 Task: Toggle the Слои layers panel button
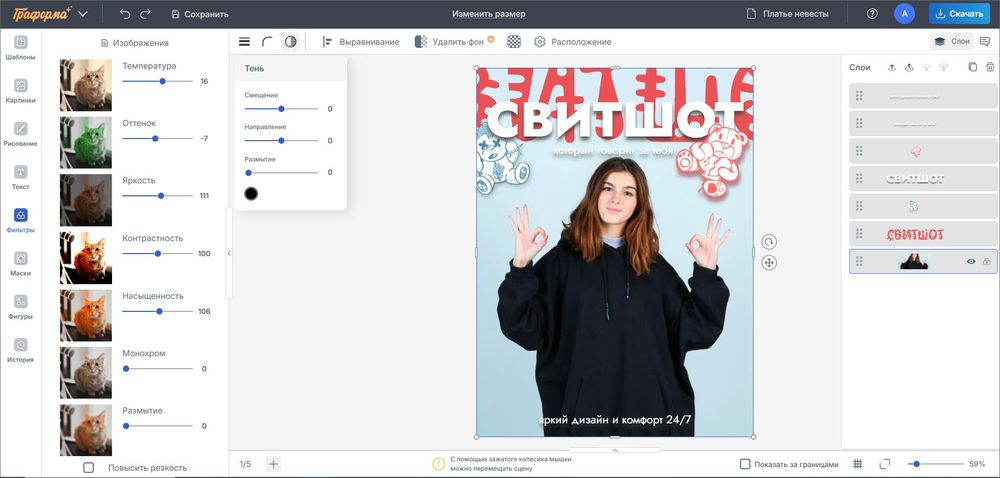click(952, 41)
